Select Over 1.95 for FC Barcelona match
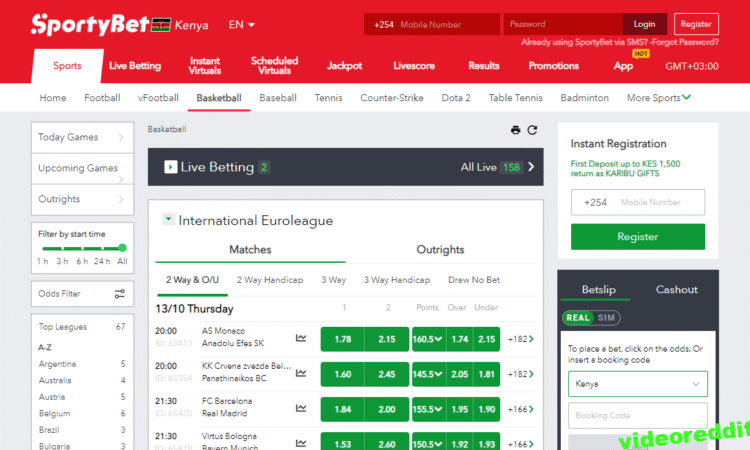 460,409
